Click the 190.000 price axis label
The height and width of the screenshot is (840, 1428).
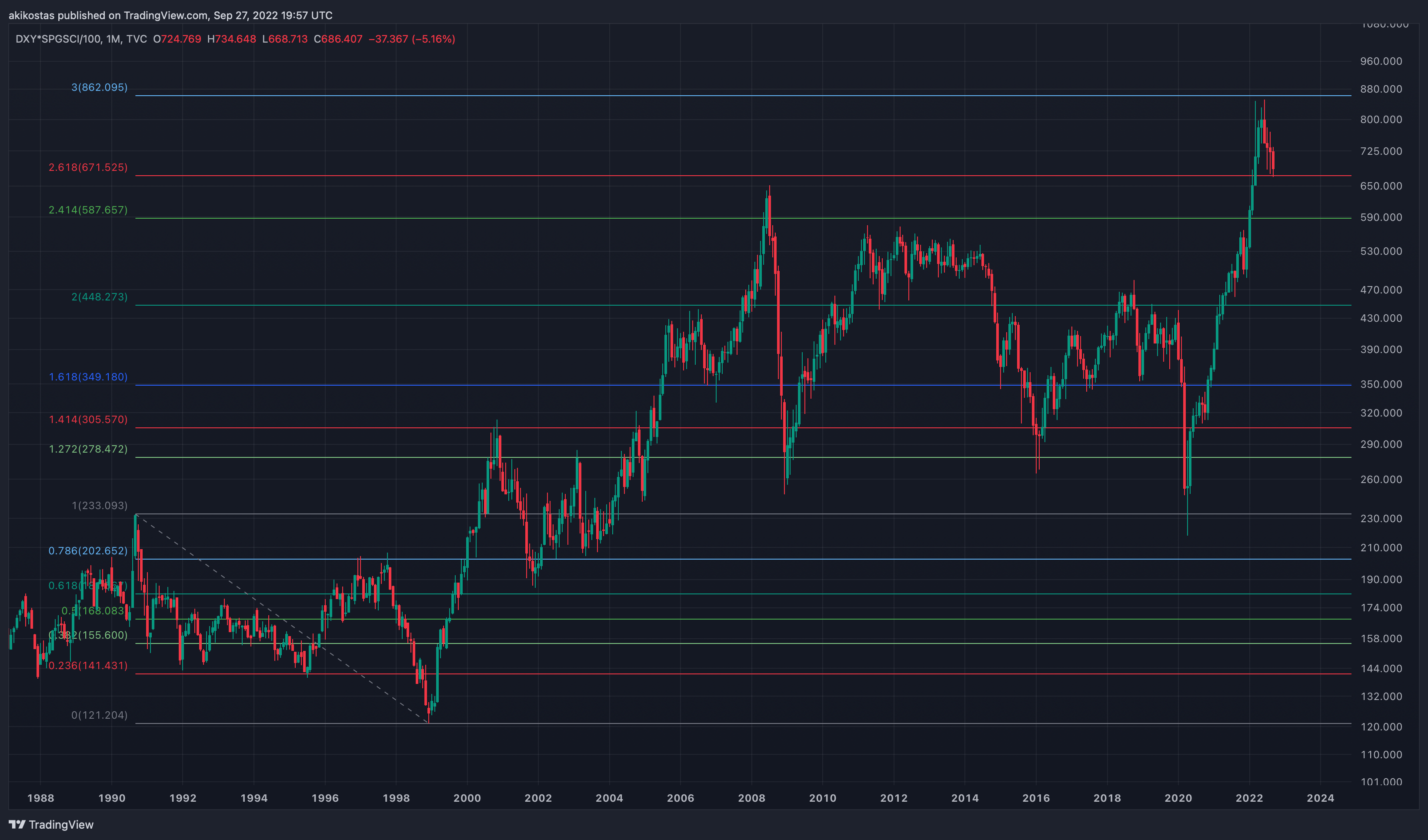tap(1381, 580)
